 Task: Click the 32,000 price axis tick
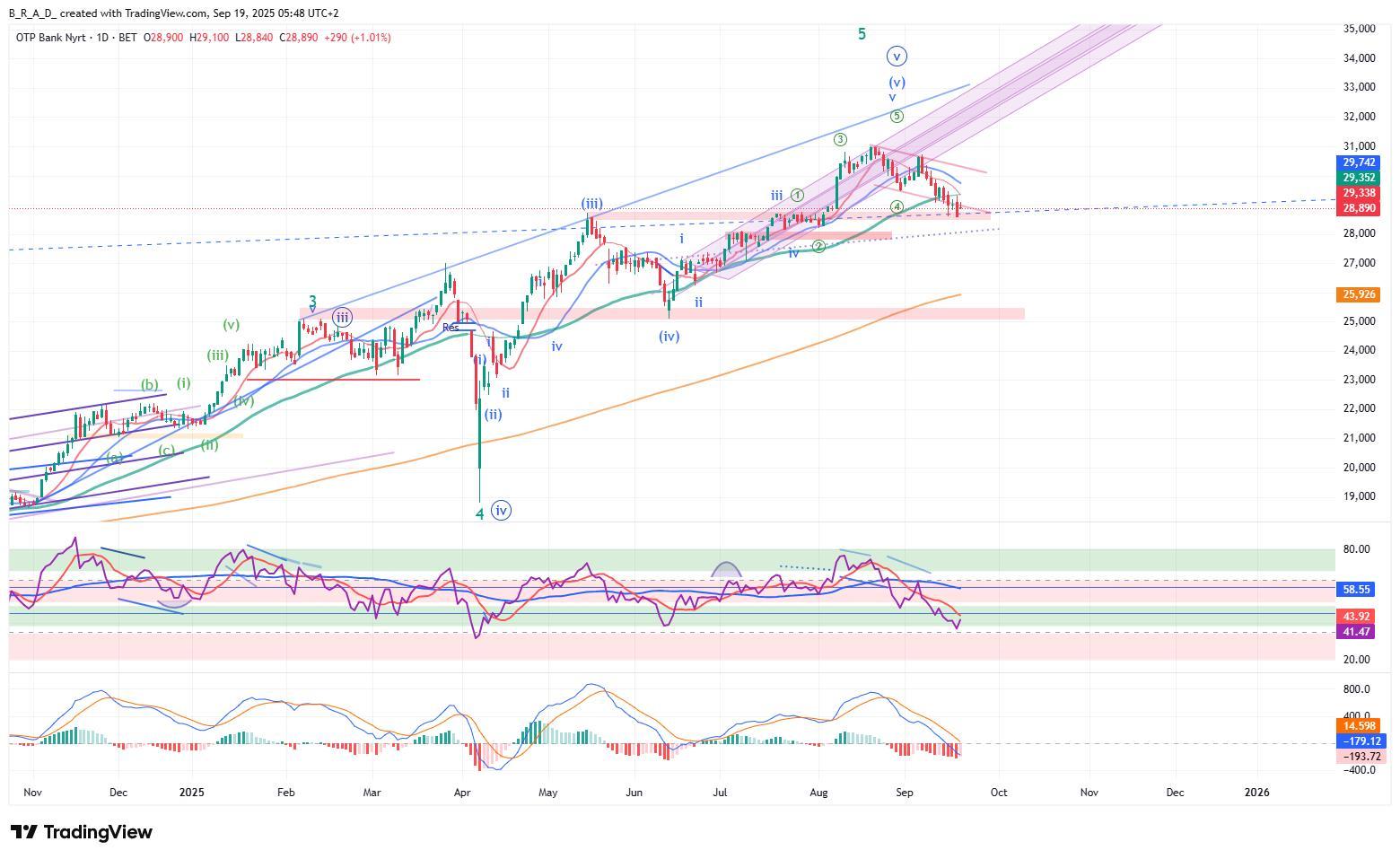tap(1359, 117)
